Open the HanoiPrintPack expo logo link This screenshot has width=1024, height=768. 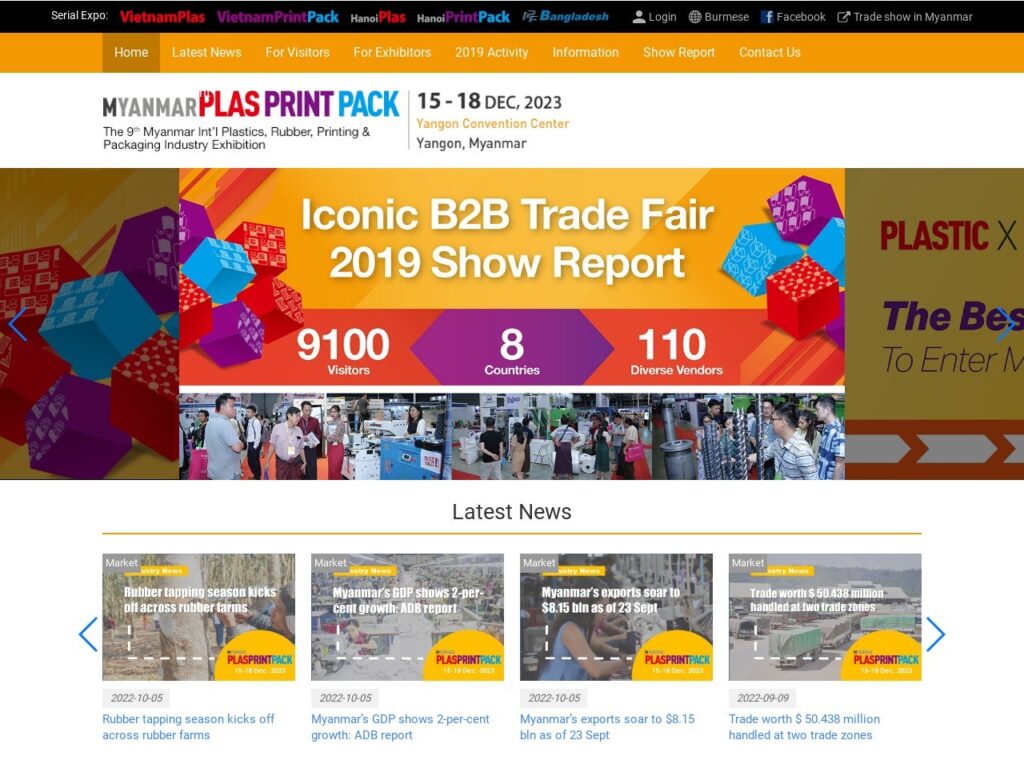463,18
